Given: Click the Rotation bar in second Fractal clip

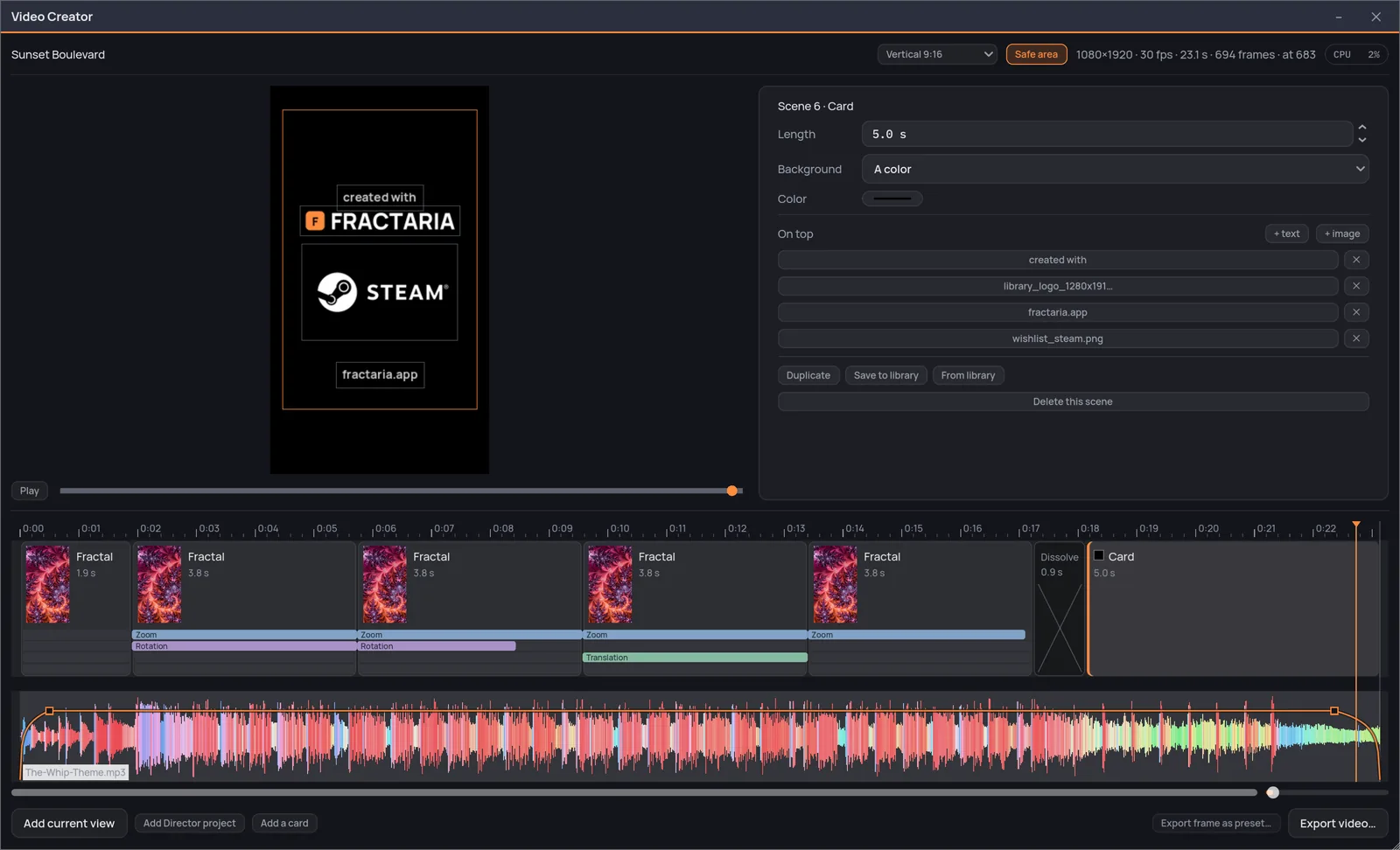Looking at the screenshot, I should click(244, 646).
